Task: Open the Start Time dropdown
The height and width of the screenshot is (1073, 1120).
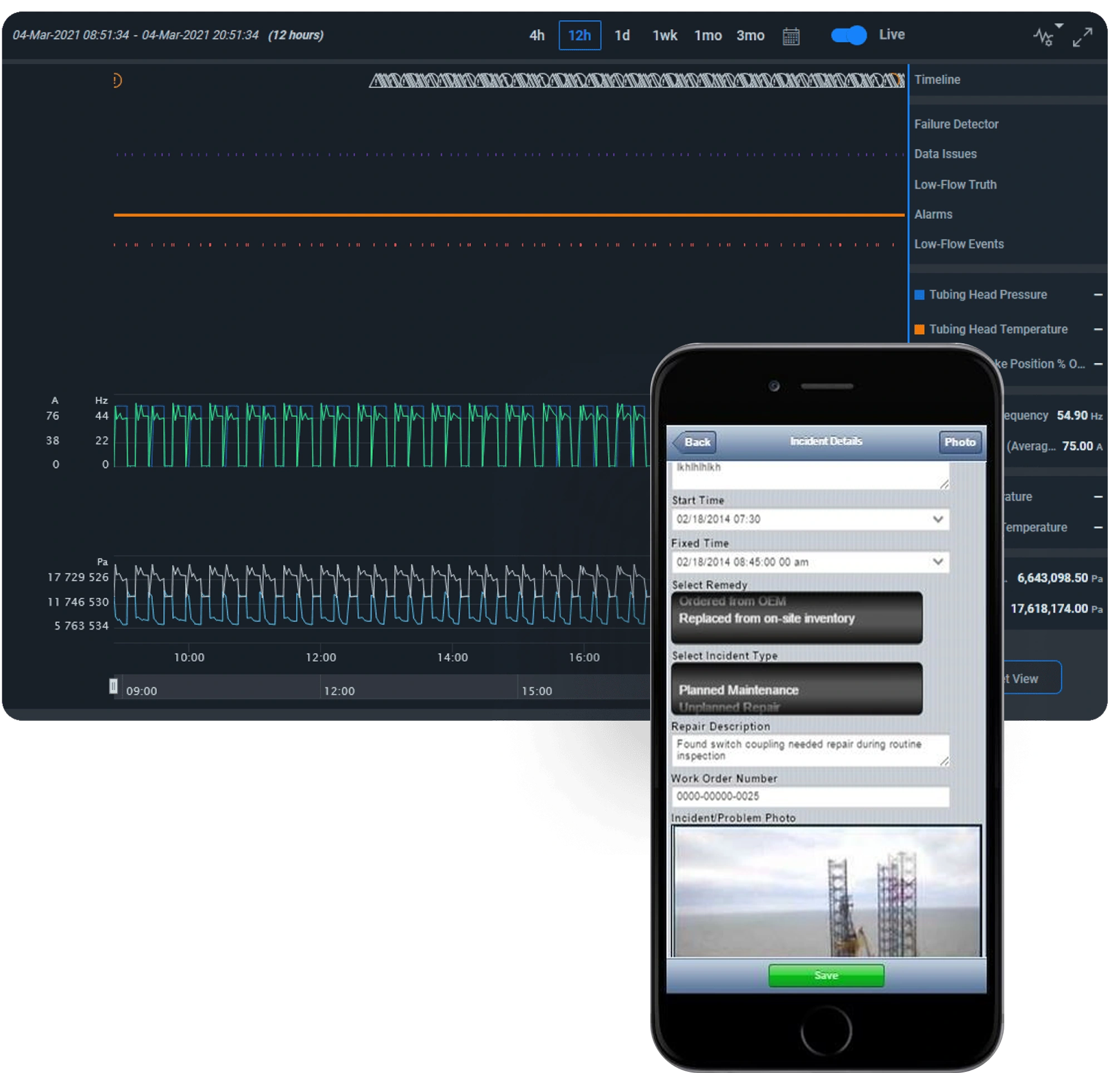Action: [937, 519]
